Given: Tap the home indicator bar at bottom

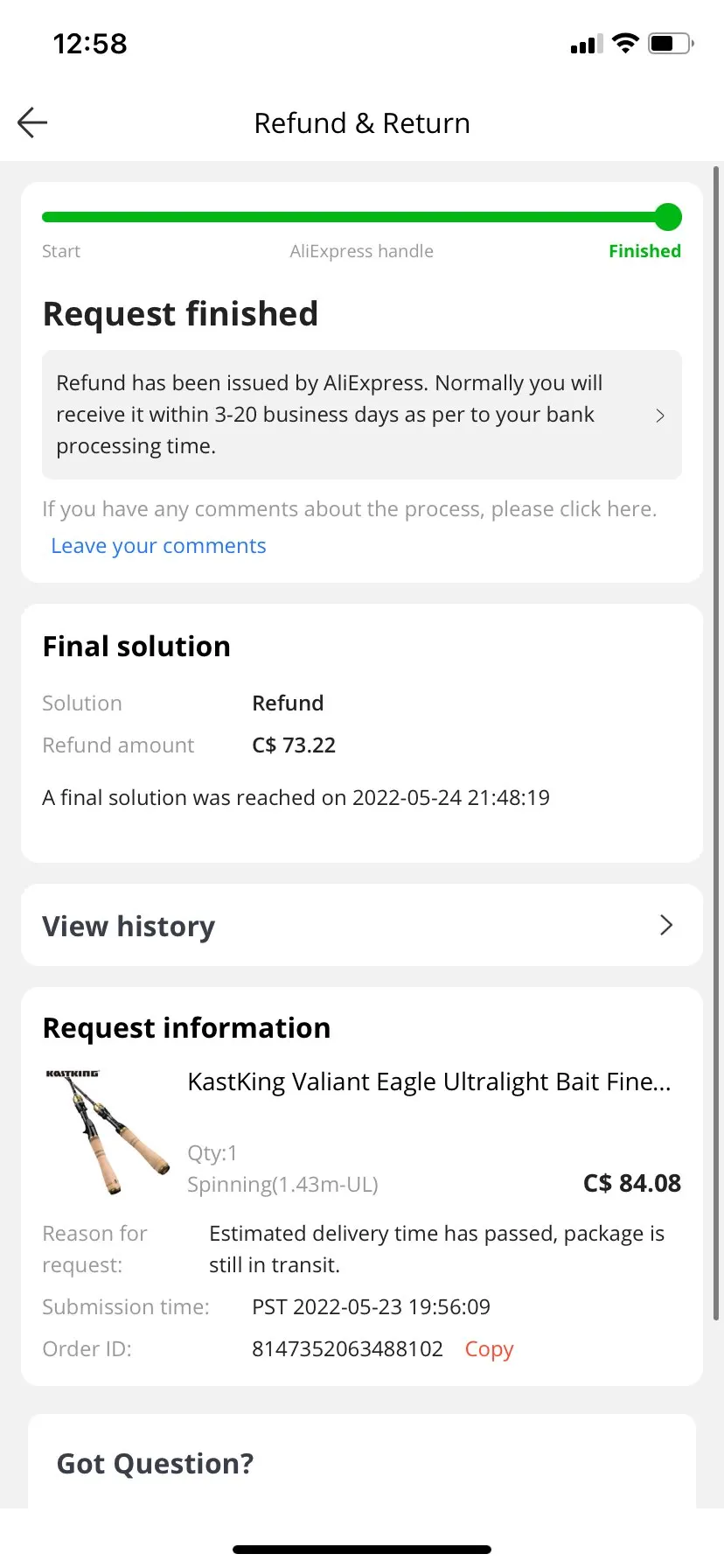Looking at the screenshot, I should pos(362,1550).
